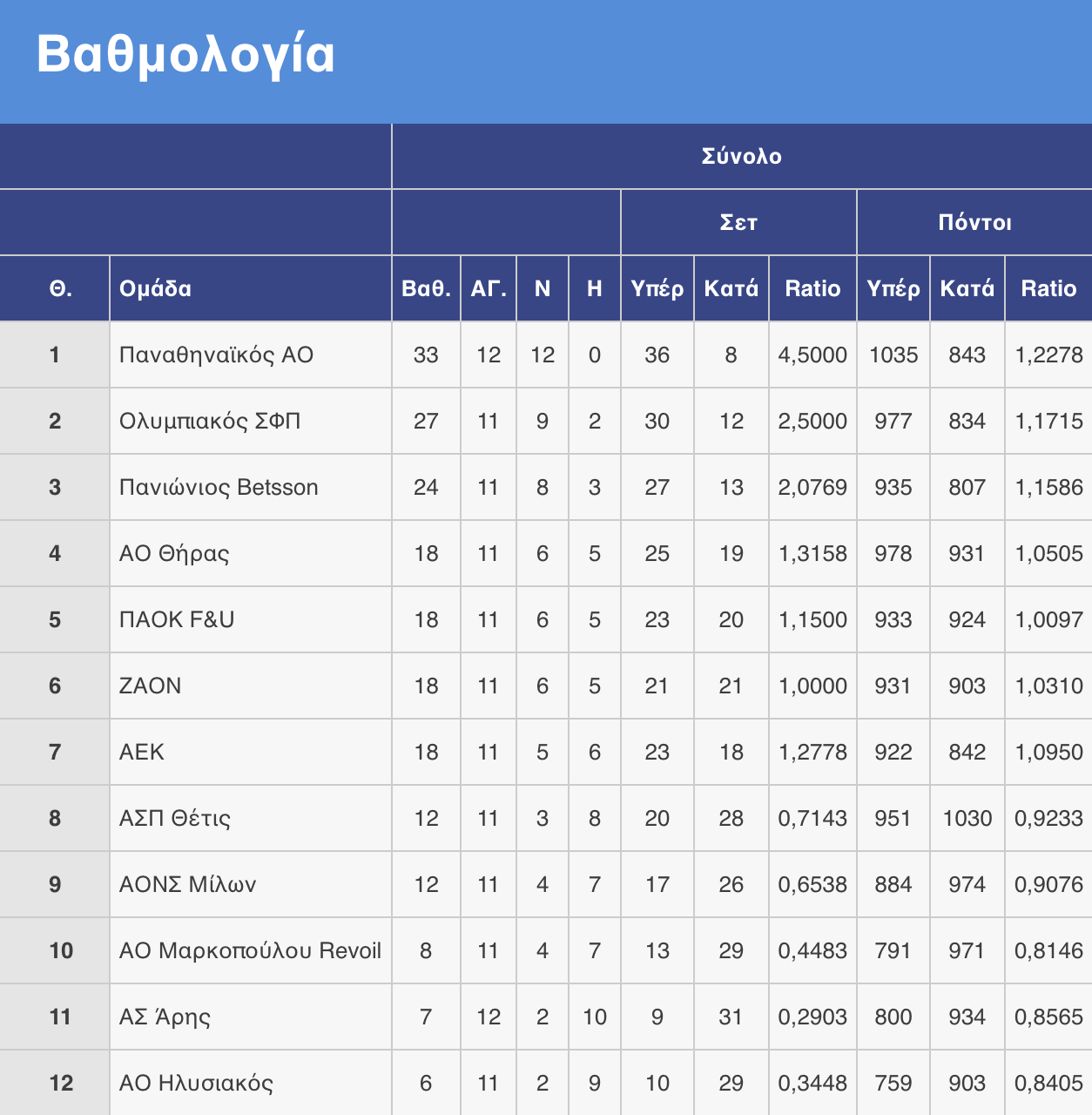Click the ΑΓ. matches column header

(489, 289)
